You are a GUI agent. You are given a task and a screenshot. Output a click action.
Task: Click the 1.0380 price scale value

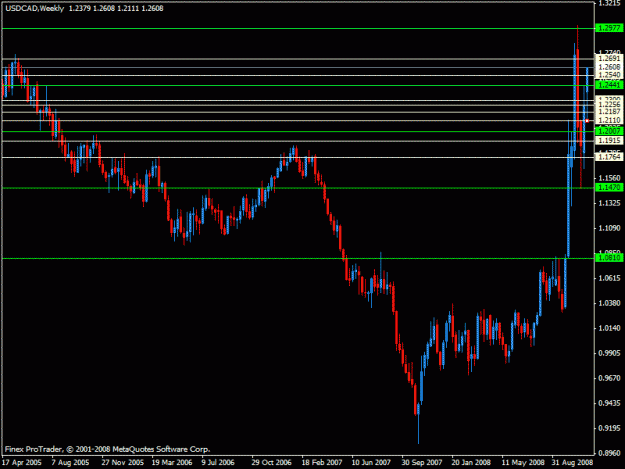pos(610,303)
